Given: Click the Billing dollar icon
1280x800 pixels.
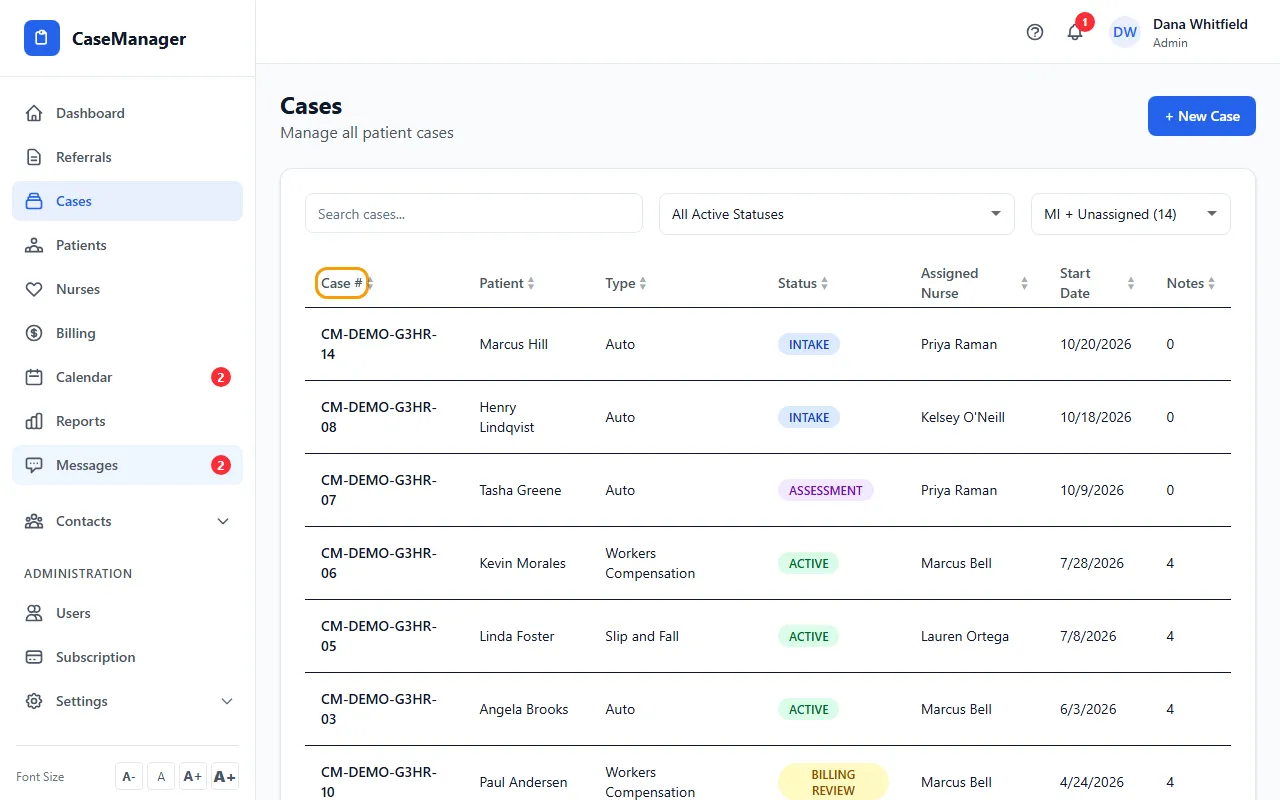Looking at the screenshot, I should [x=34, y=333].
